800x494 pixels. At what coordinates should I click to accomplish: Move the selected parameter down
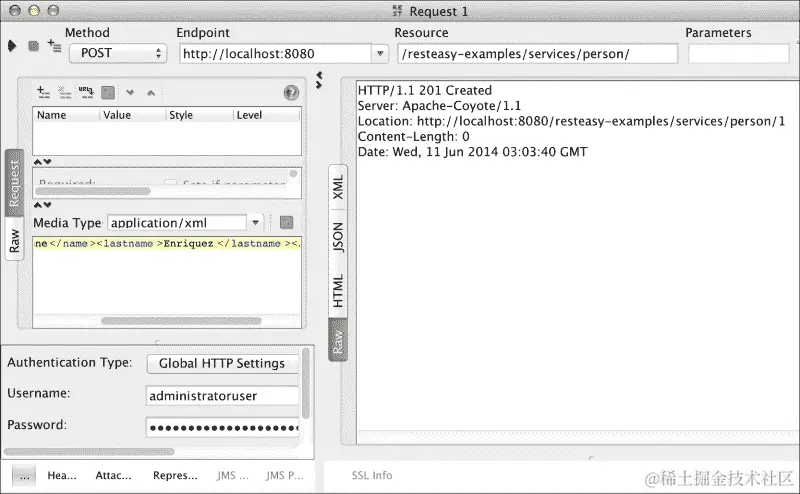pyautogui.click(x=130, y=92)
